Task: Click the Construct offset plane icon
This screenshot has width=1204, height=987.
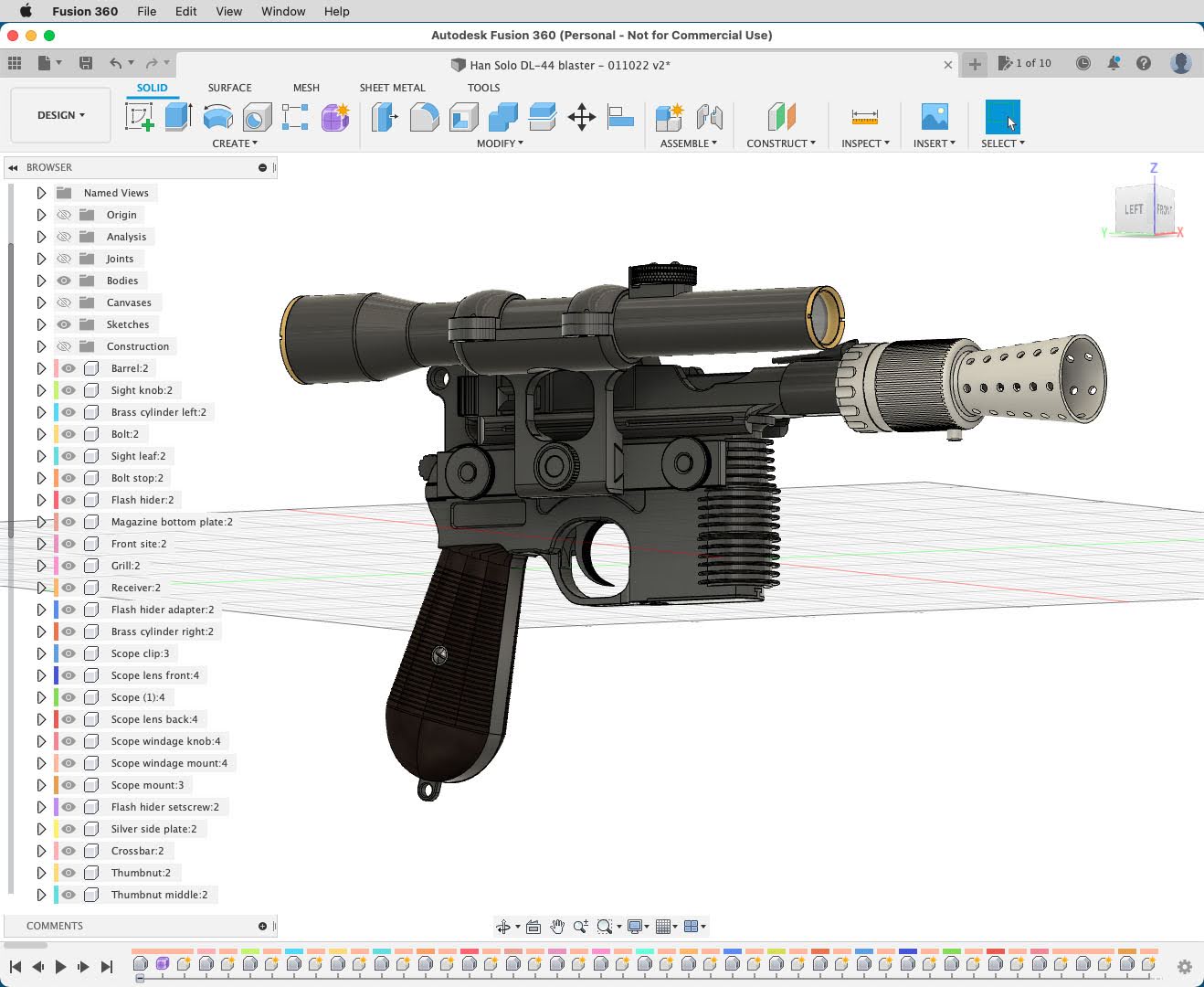Action: [781, 117]
